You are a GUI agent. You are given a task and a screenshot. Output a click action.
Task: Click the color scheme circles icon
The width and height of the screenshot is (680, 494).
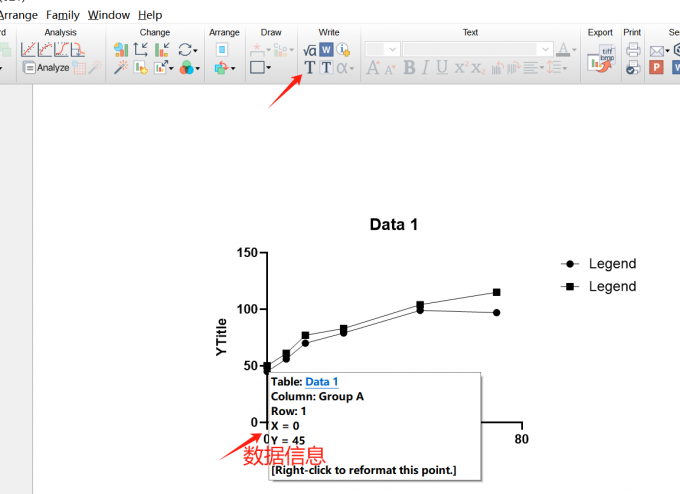pyautogui.click(x=188, y=68)
